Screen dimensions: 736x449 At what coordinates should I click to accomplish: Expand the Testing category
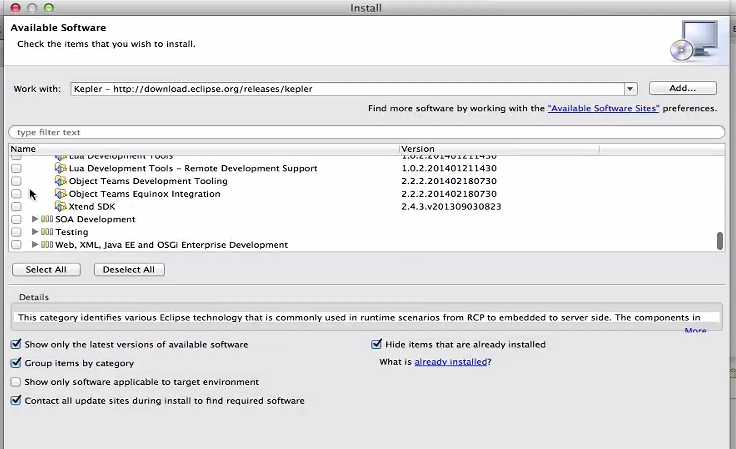click(x=35, y=232)
